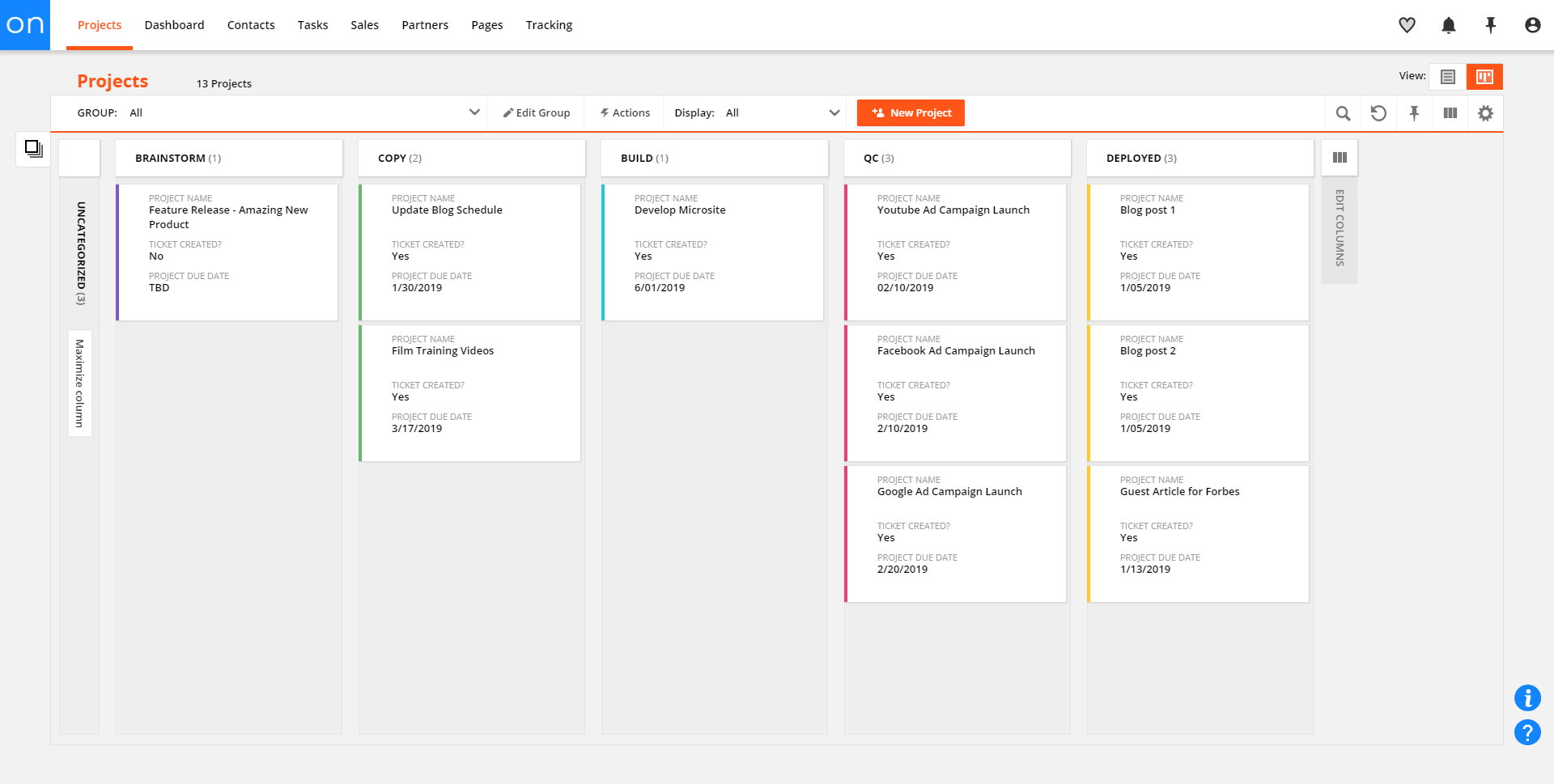The image size is (1554, 784).
Task: Click the pin icon in top navigation
Action: (x=1490, y=25)
